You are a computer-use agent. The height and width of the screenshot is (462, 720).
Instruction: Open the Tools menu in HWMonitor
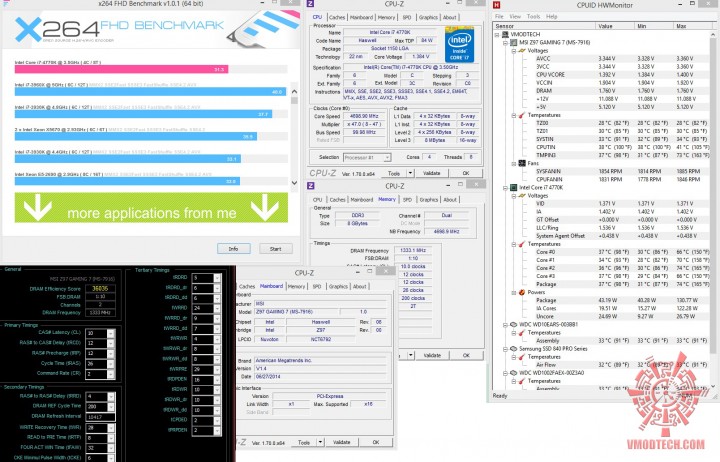[534, 17]
